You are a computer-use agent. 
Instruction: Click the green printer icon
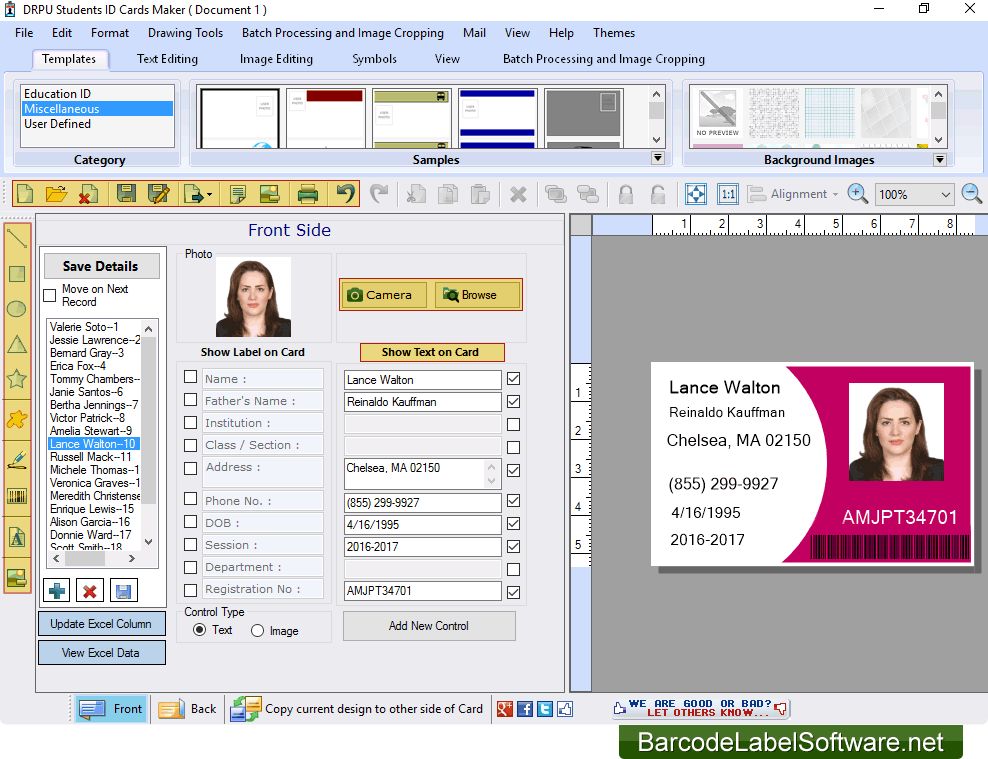(x=307, y=193)
